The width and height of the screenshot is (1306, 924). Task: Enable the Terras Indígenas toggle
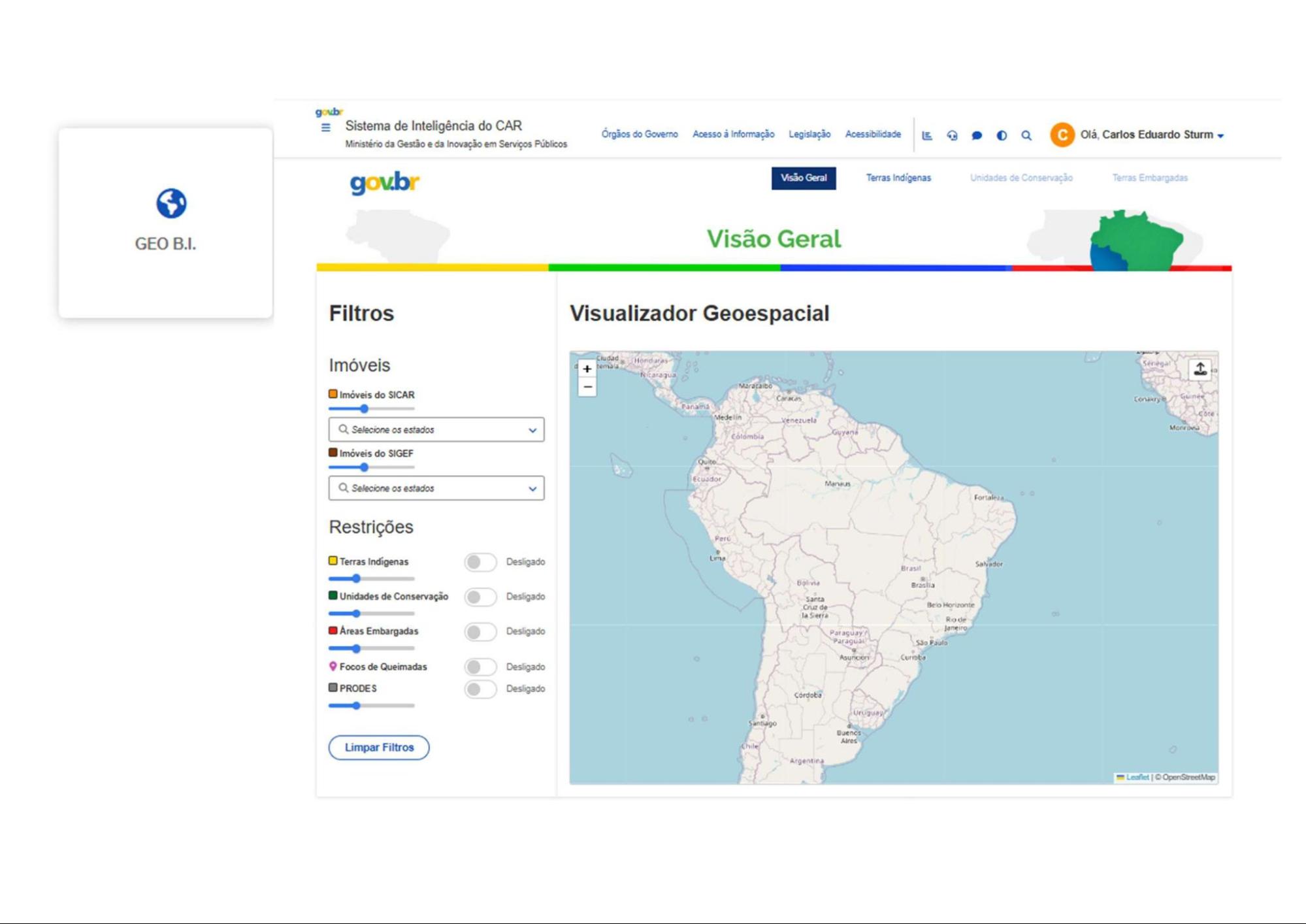(480, 562)
